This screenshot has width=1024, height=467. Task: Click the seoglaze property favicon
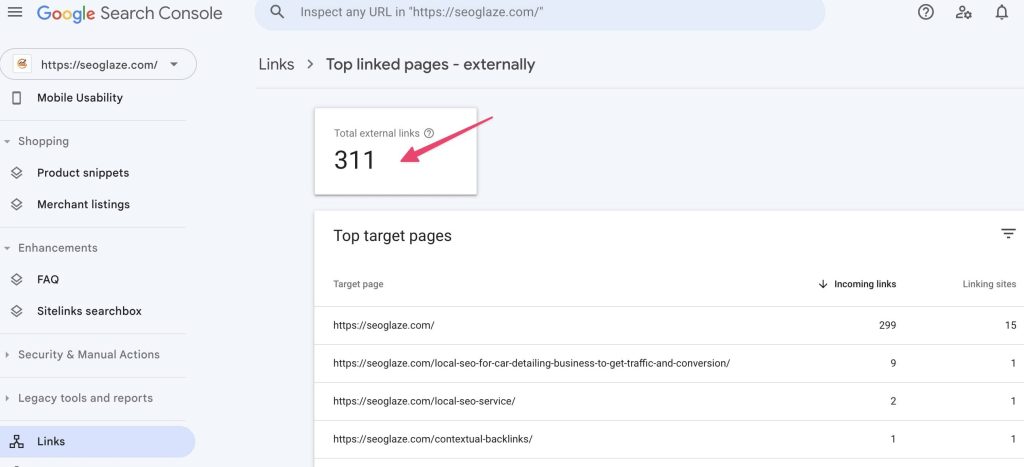tap(22, 64)
